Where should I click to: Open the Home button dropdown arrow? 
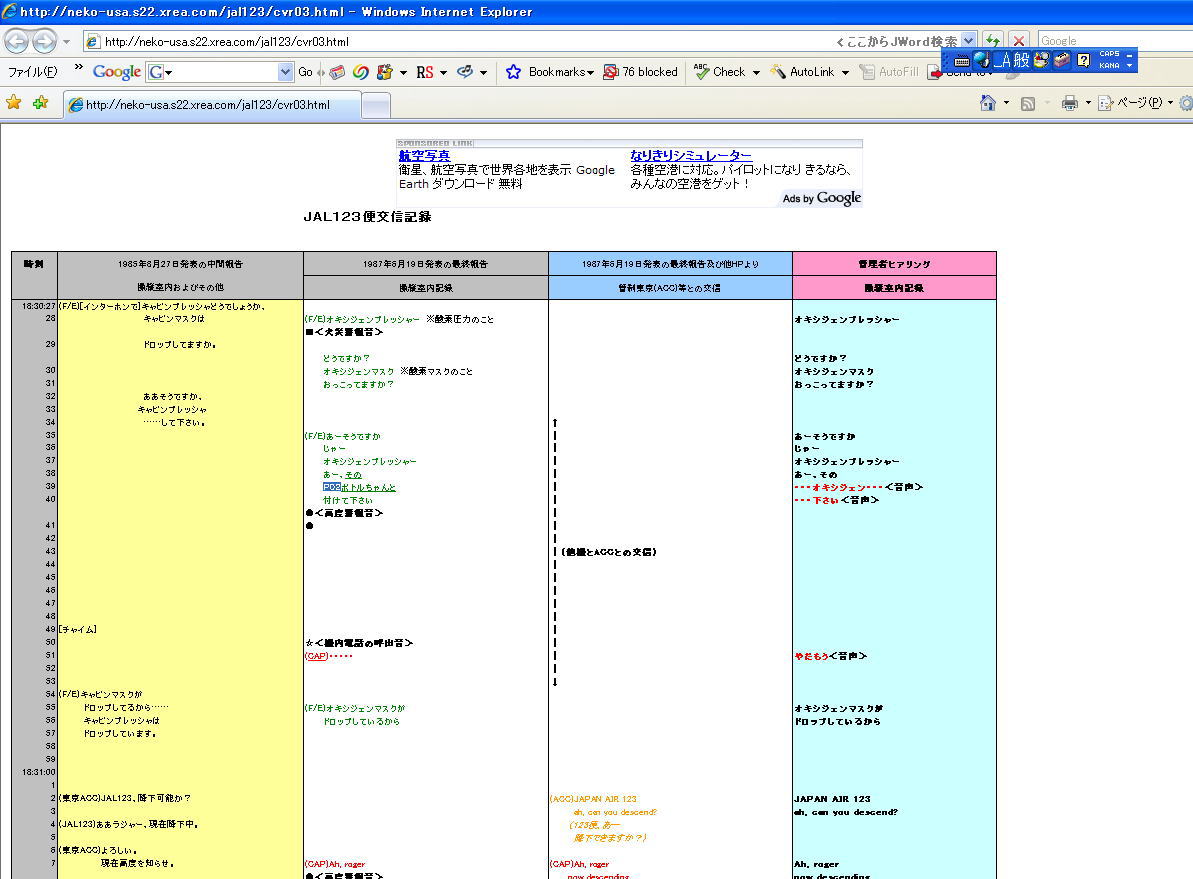pos(1007,103)
